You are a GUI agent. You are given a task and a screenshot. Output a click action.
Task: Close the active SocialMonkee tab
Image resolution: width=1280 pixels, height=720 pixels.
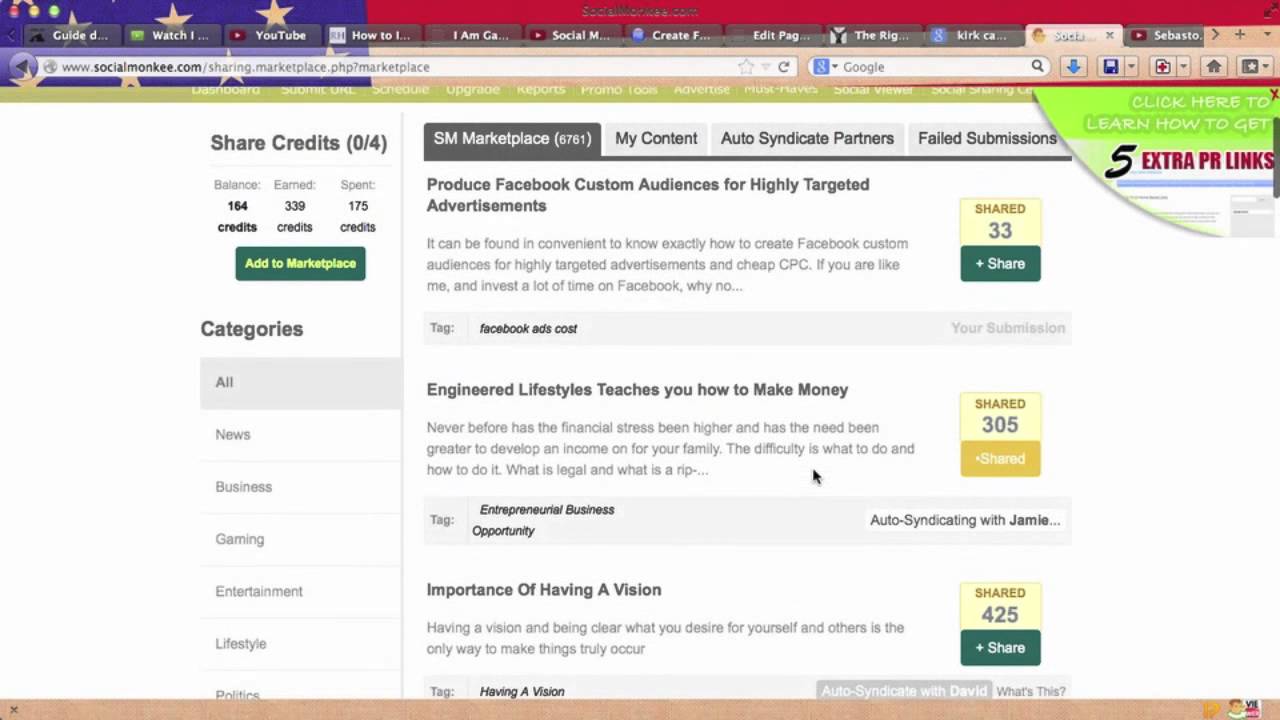coord(1111,35)
